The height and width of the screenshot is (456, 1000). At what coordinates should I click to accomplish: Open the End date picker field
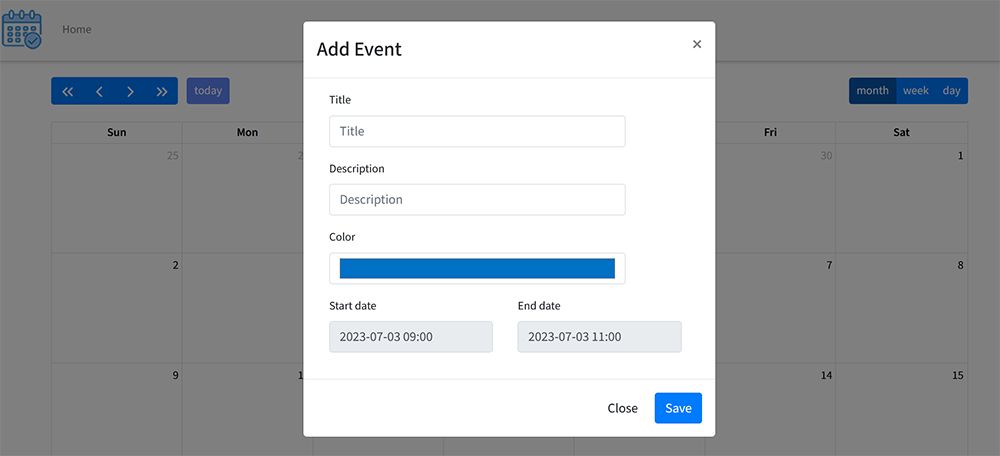click(x=599, y=337)
